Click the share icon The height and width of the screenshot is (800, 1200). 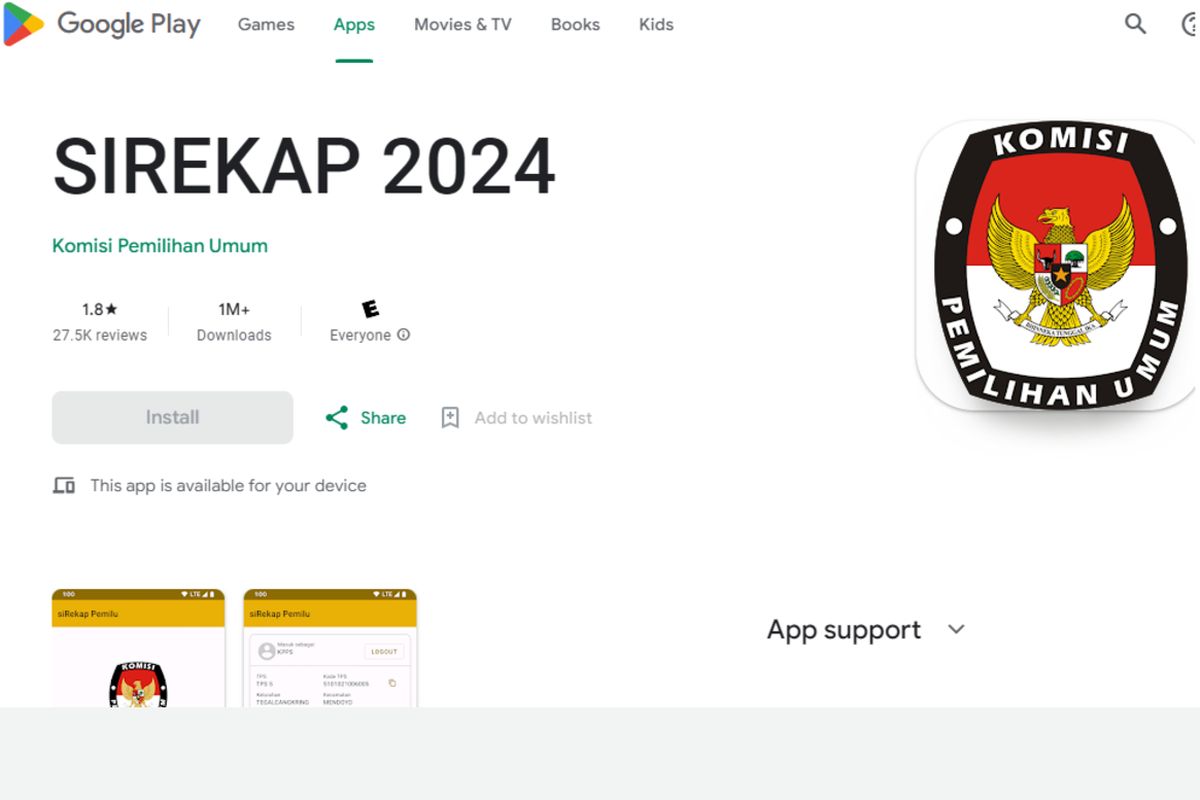tap(337, 418)
